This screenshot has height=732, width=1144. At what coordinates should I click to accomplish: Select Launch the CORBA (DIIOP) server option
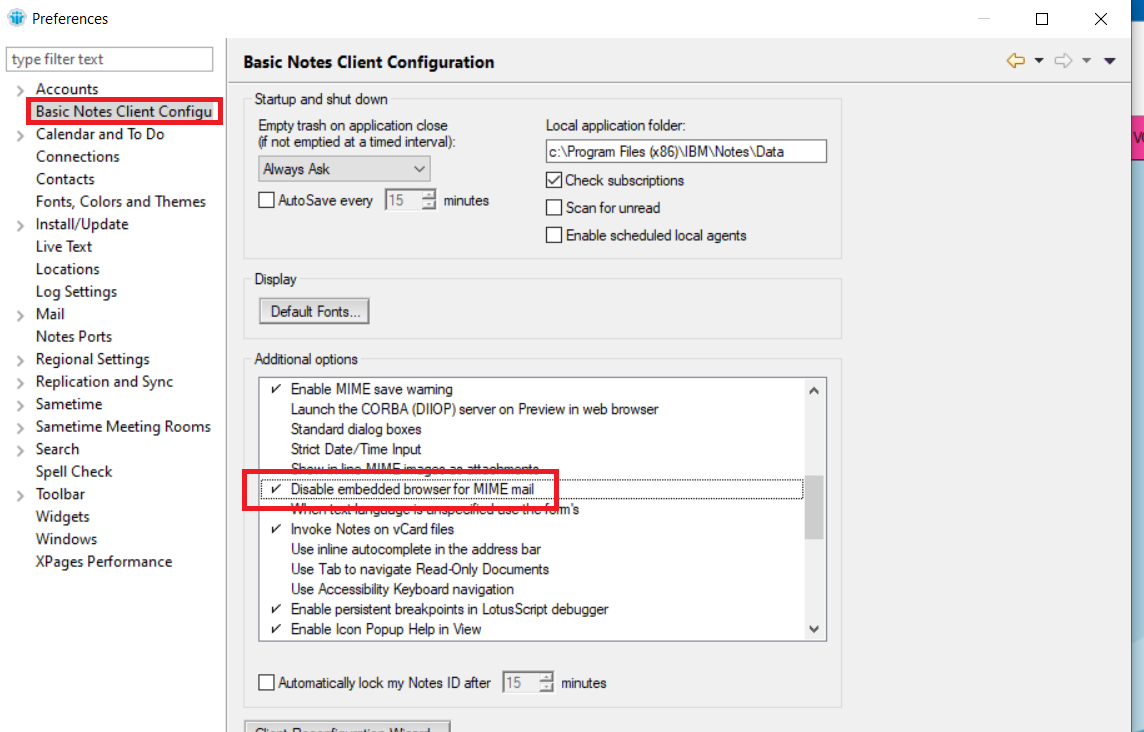coord(474,409)
